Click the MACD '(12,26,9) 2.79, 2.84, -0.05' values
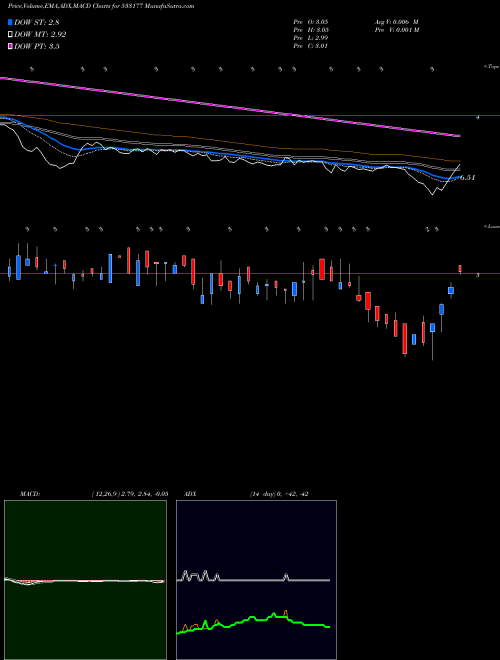The height and width of the screenshot is (660, 500). coord(130,494)
